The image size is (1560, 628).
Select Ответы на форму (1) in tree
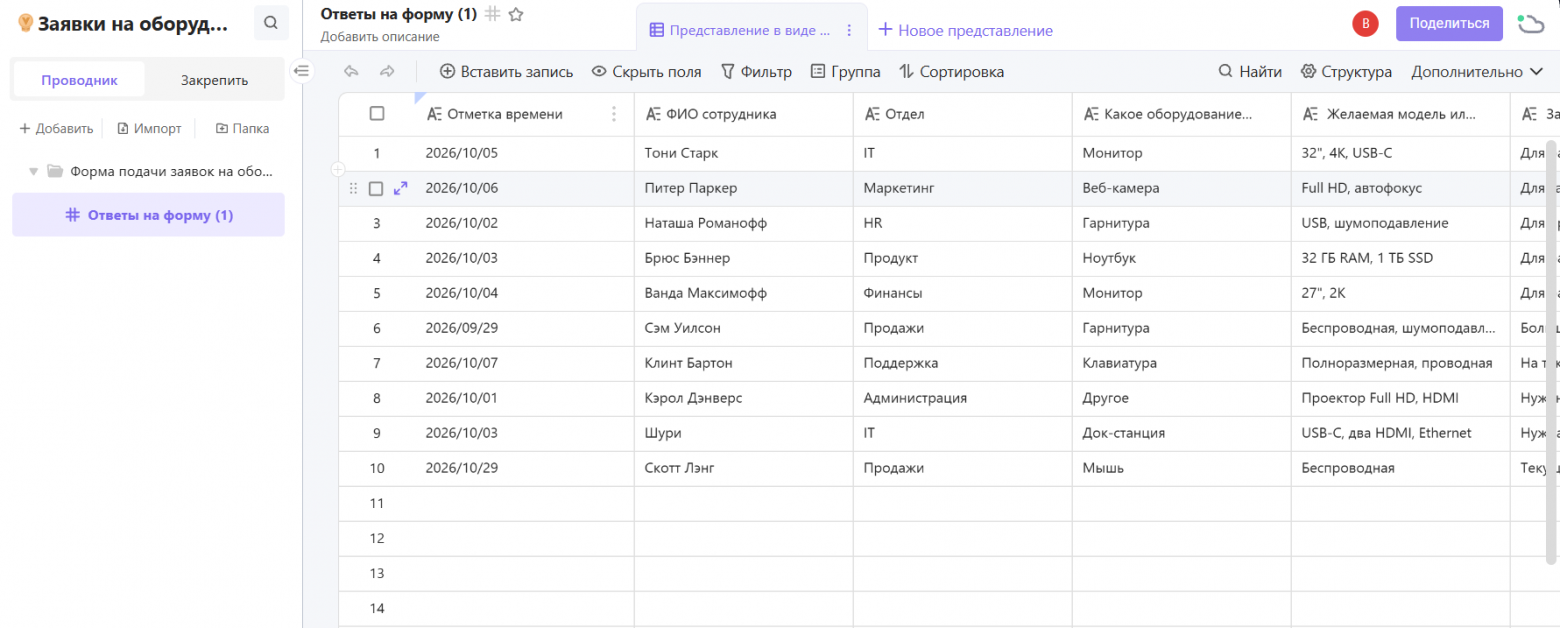coord(148,215)
